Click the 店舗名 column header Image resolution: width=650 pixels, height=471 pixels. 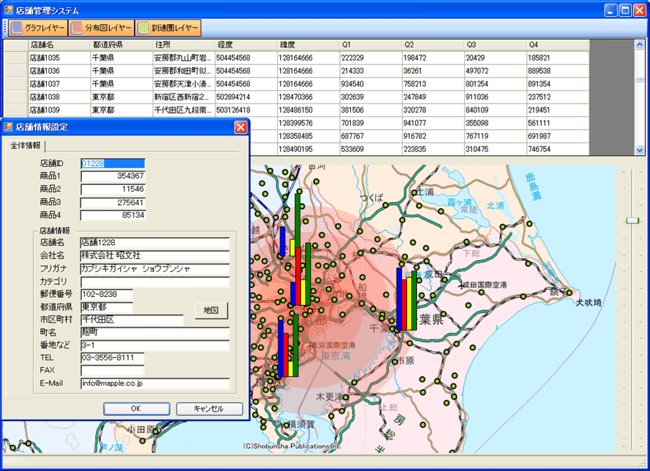(58, 45)
